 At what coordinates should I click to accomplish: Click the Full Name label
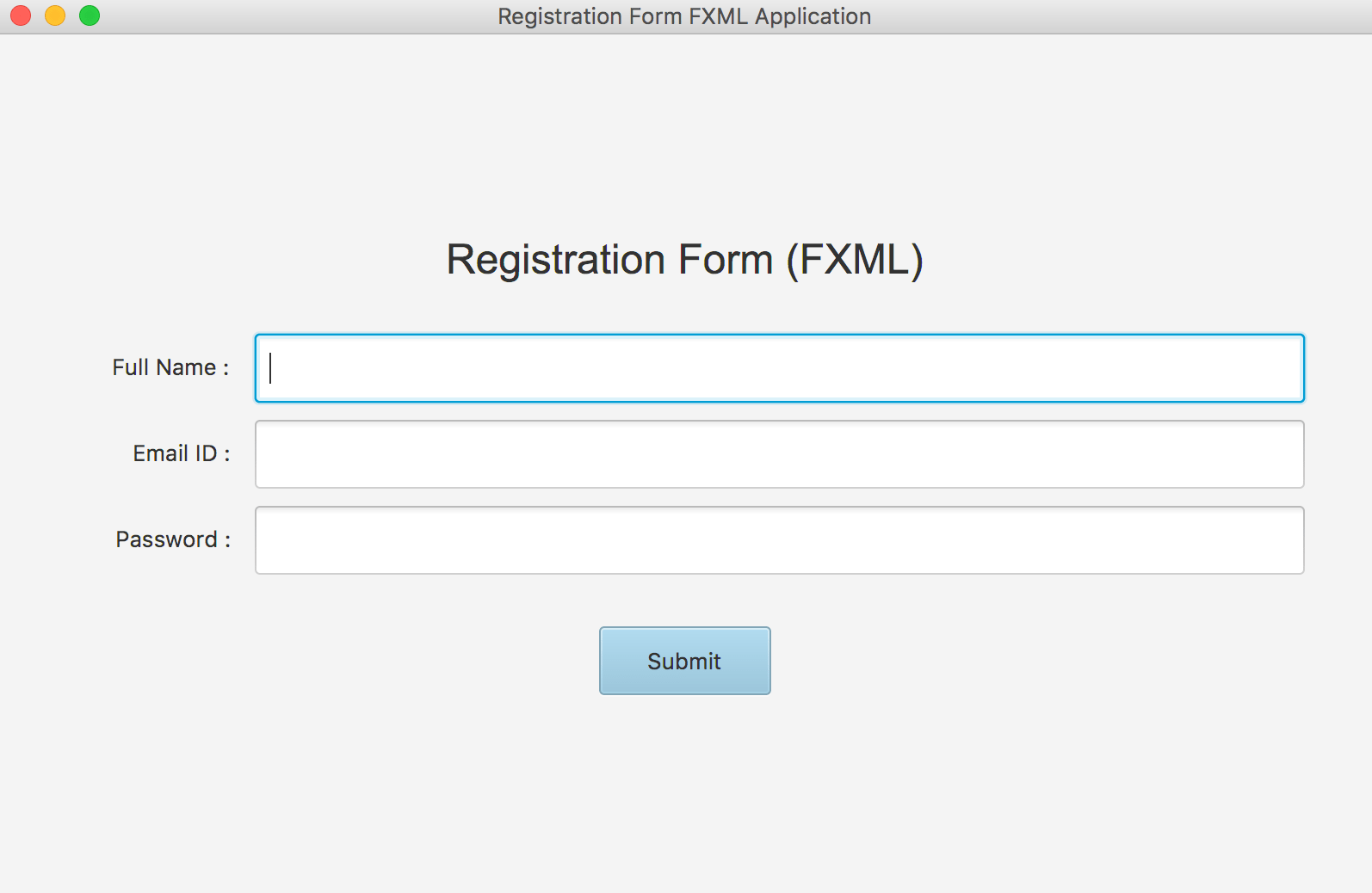point(170,367)
